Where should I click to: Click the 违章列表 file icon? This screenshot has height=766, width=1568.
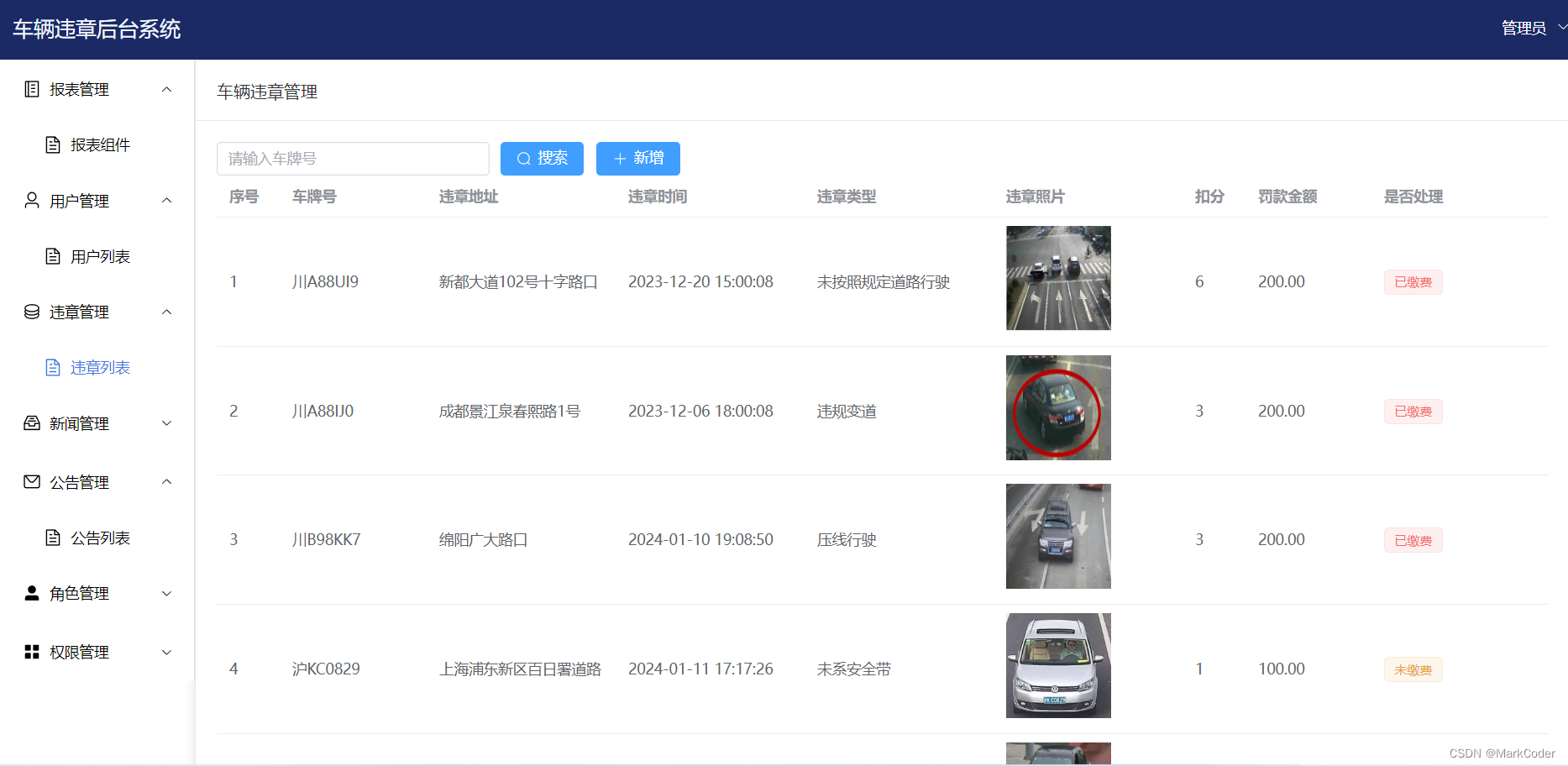53,367
